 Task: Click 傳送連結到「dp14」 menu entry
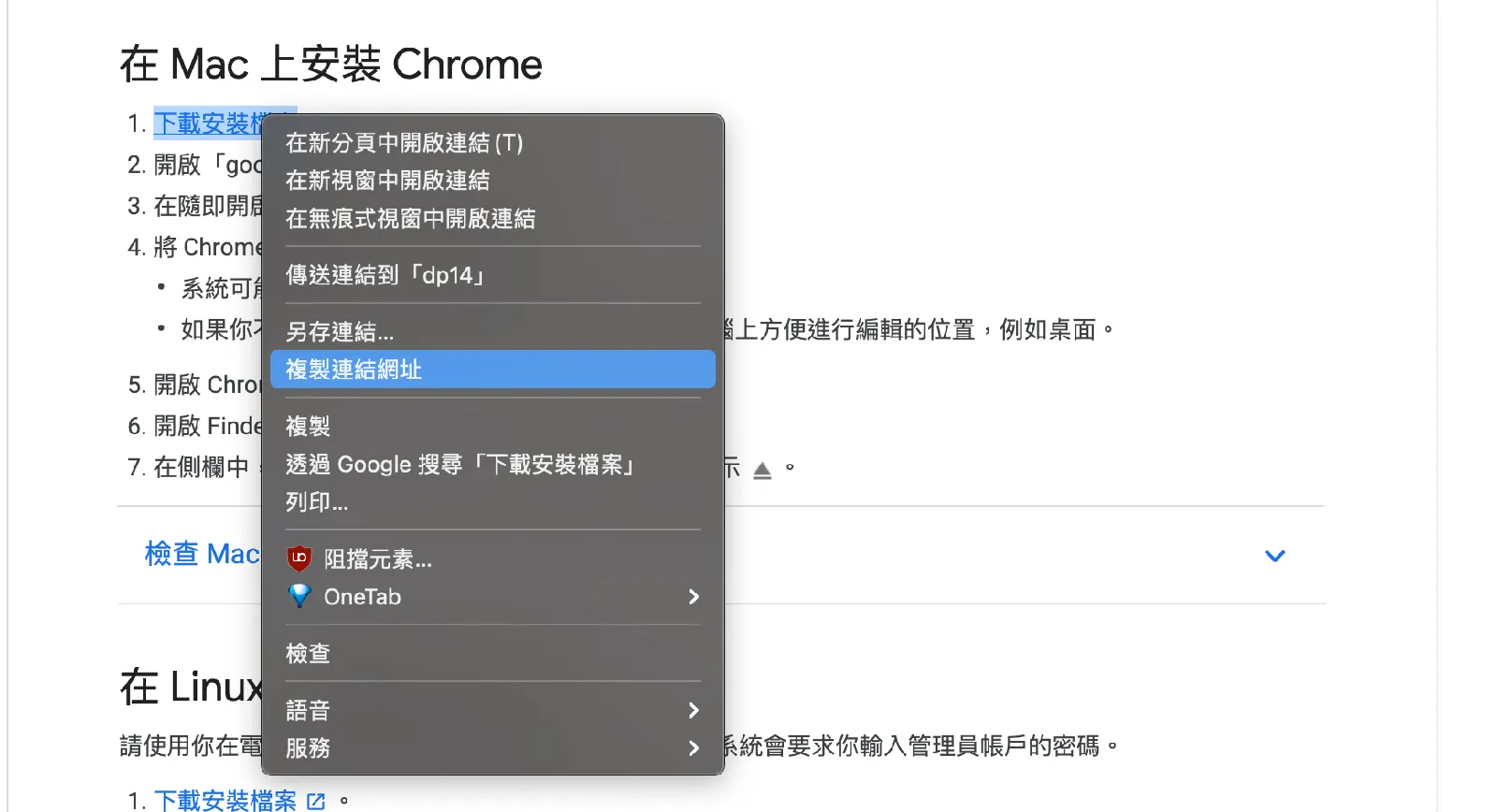tap(385, 275)
